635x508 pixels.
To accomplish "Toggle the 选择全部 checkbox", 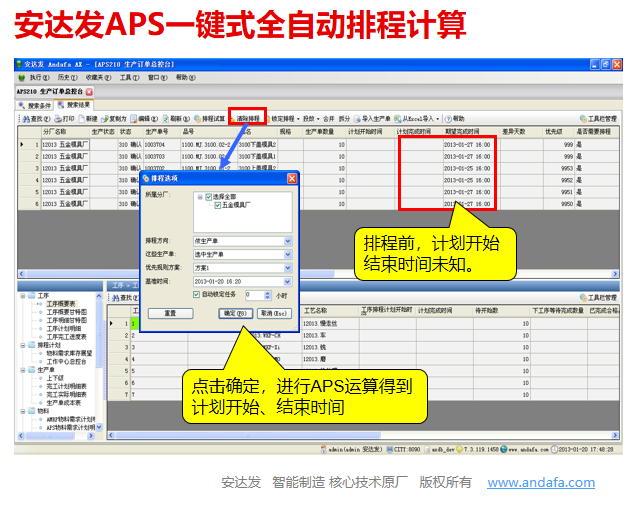I will (x=209, y=197).
